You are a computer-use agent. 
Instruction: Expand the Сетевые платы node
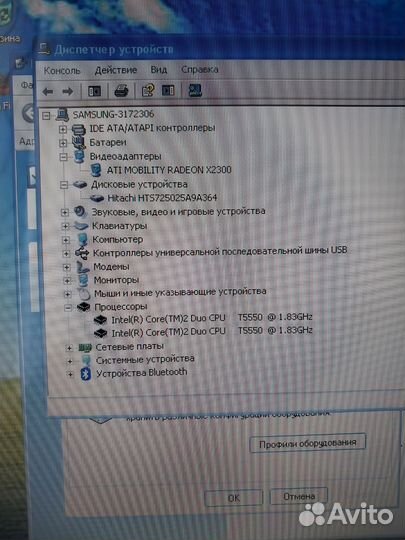[x=69, y=348]
